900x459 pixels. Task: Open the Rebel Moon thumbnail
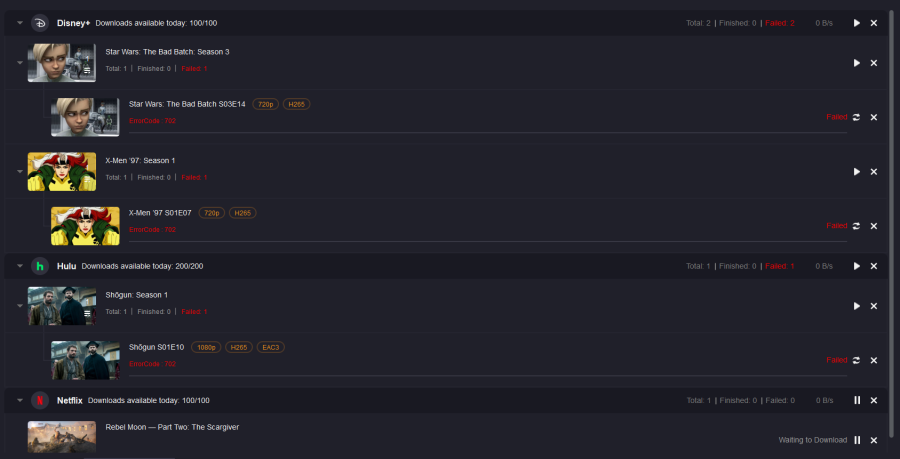coord(62,438)
